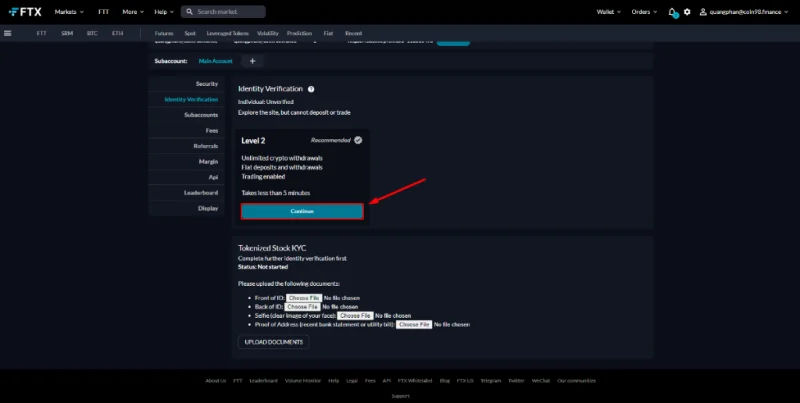Click FTT ticker in secondary bar
The height and width of the screenshot is (403, 800).
[41, 33]
